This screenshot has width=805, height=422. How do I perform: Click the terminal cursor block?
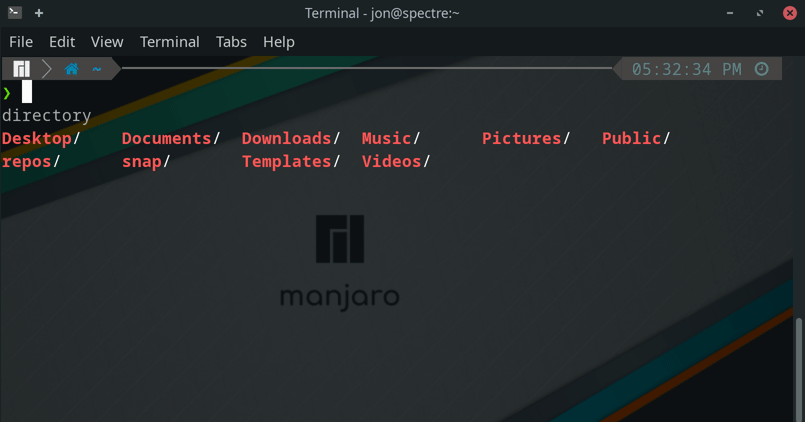point(27,92)
